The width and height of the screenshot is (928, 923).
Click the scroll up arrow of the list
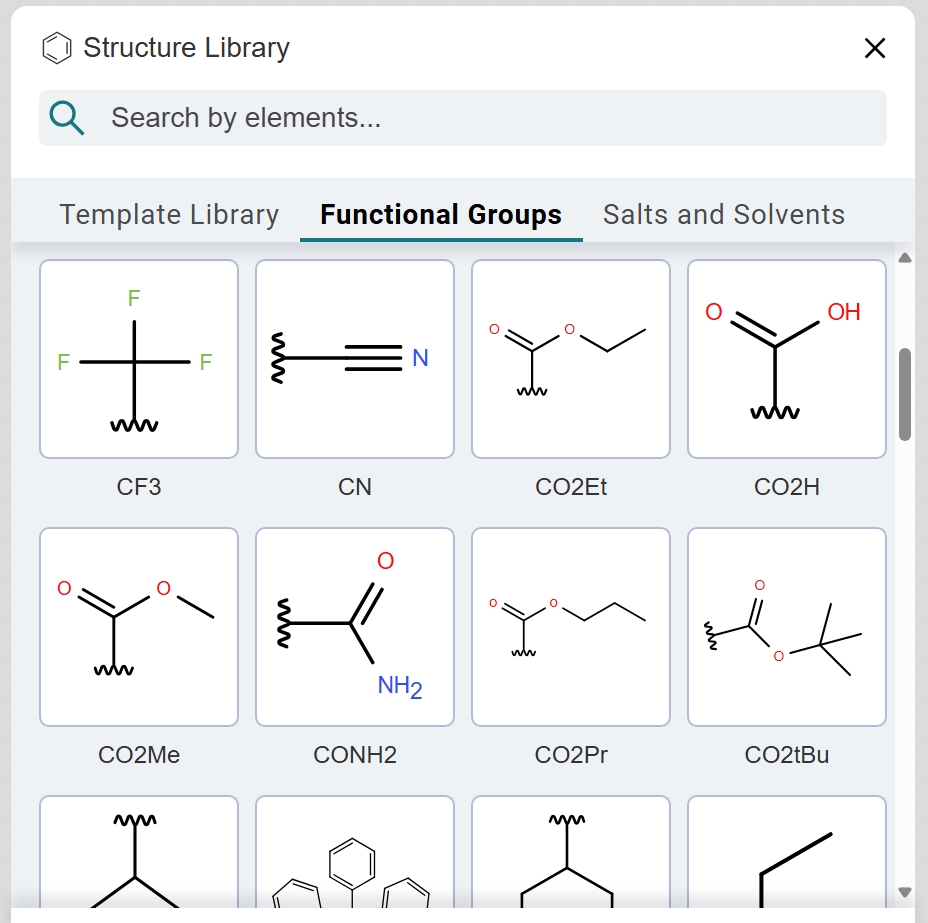tap(905, 258)
